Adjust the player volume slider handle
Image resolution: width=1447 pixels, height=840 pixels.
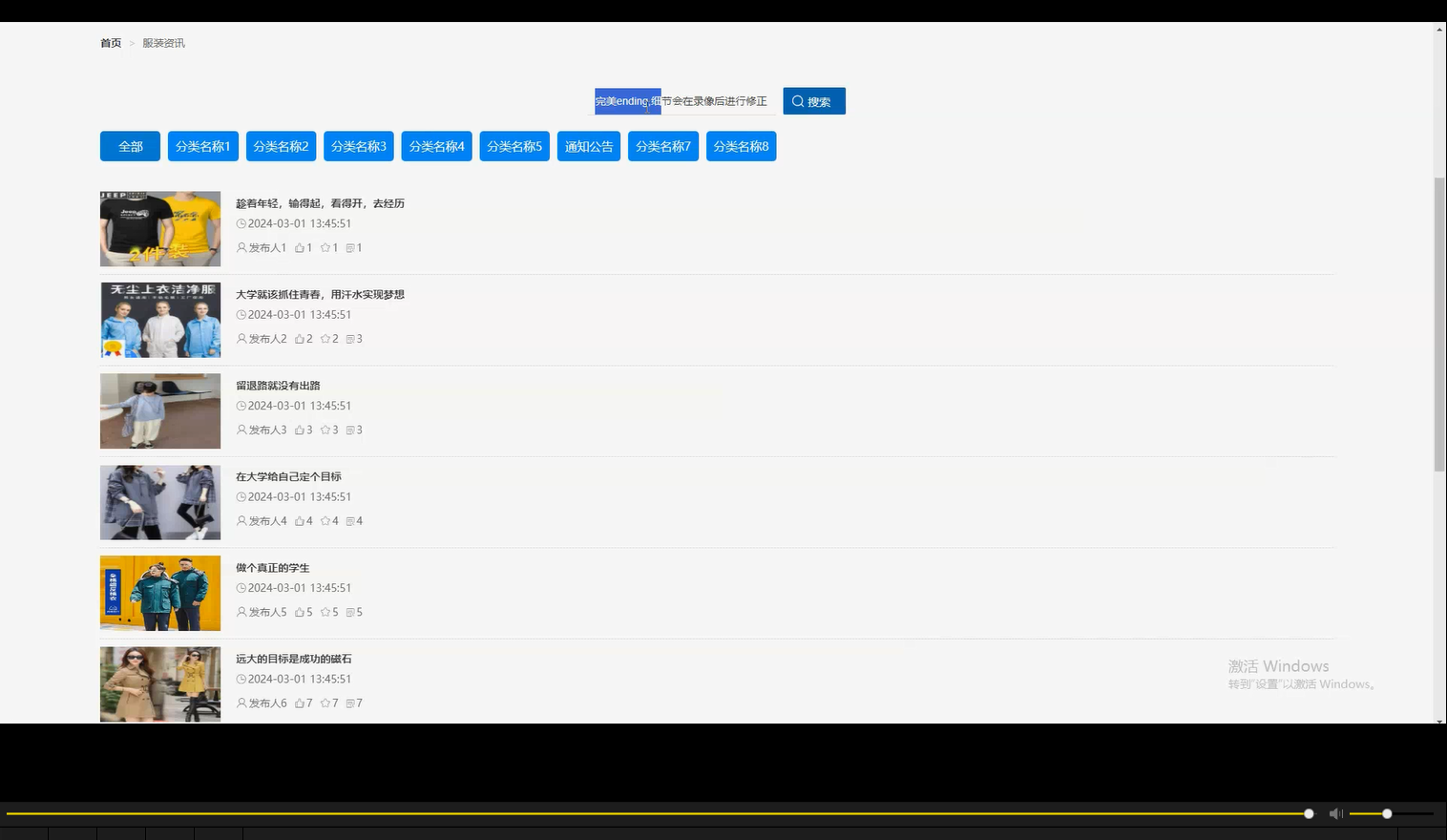click(1387, 813)
